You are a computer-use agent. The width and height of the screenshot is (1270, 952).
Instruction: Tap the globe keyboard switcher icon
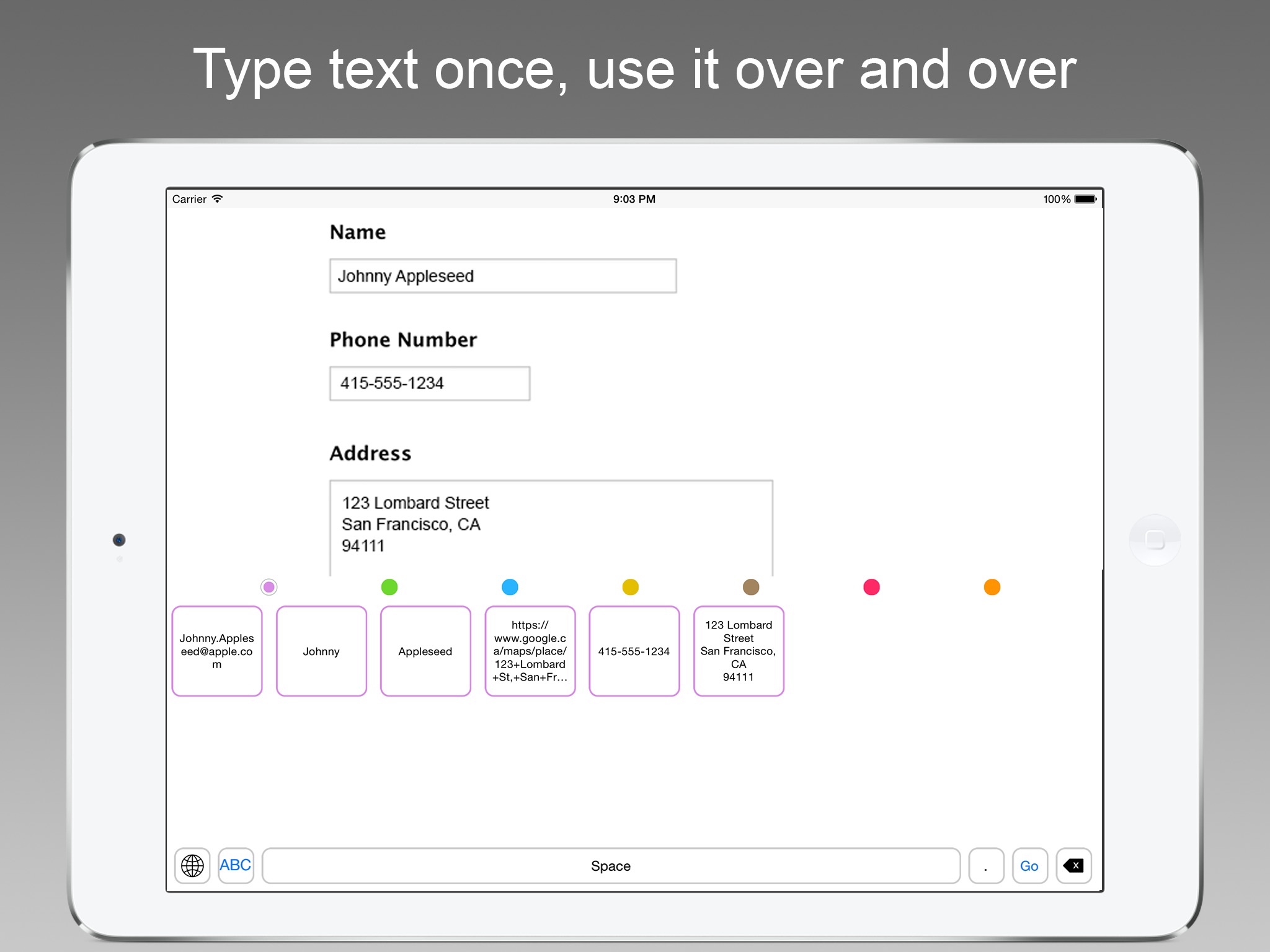pos(192,866)
